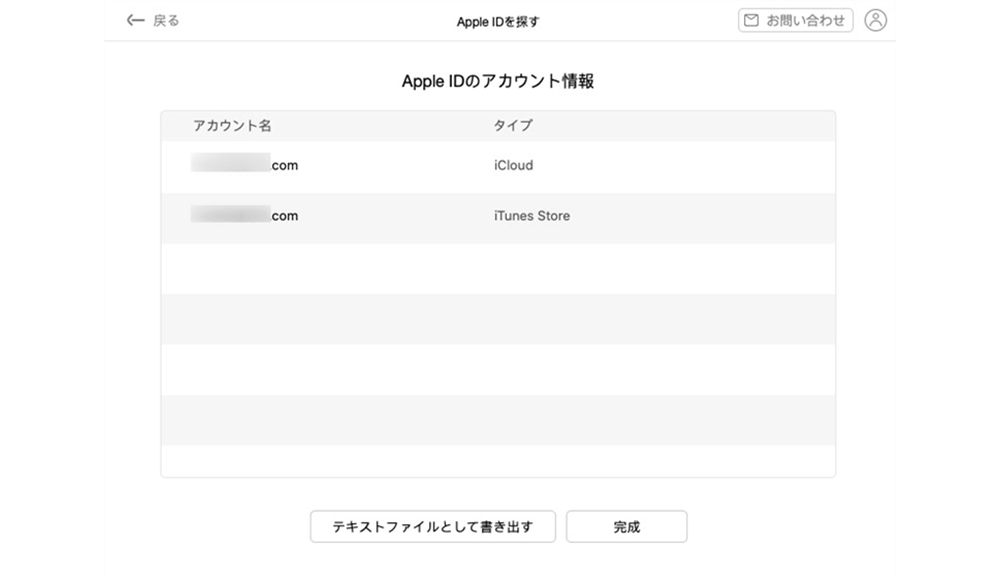Click the account name in iTunes Store row
1000x580 pixels.
pos(244,215)
